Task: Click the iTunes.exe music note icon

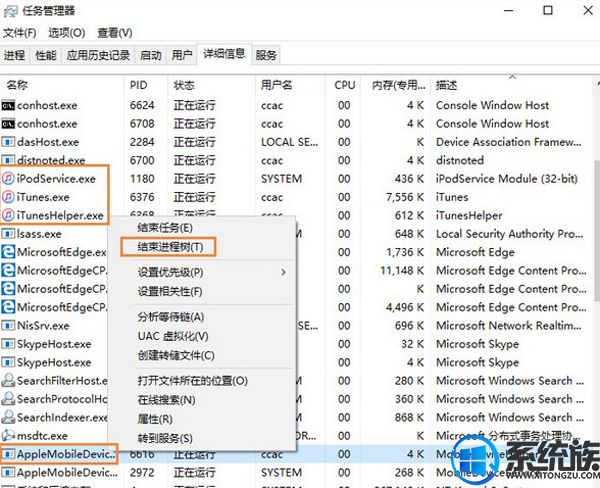Action: tap(8, 197)
